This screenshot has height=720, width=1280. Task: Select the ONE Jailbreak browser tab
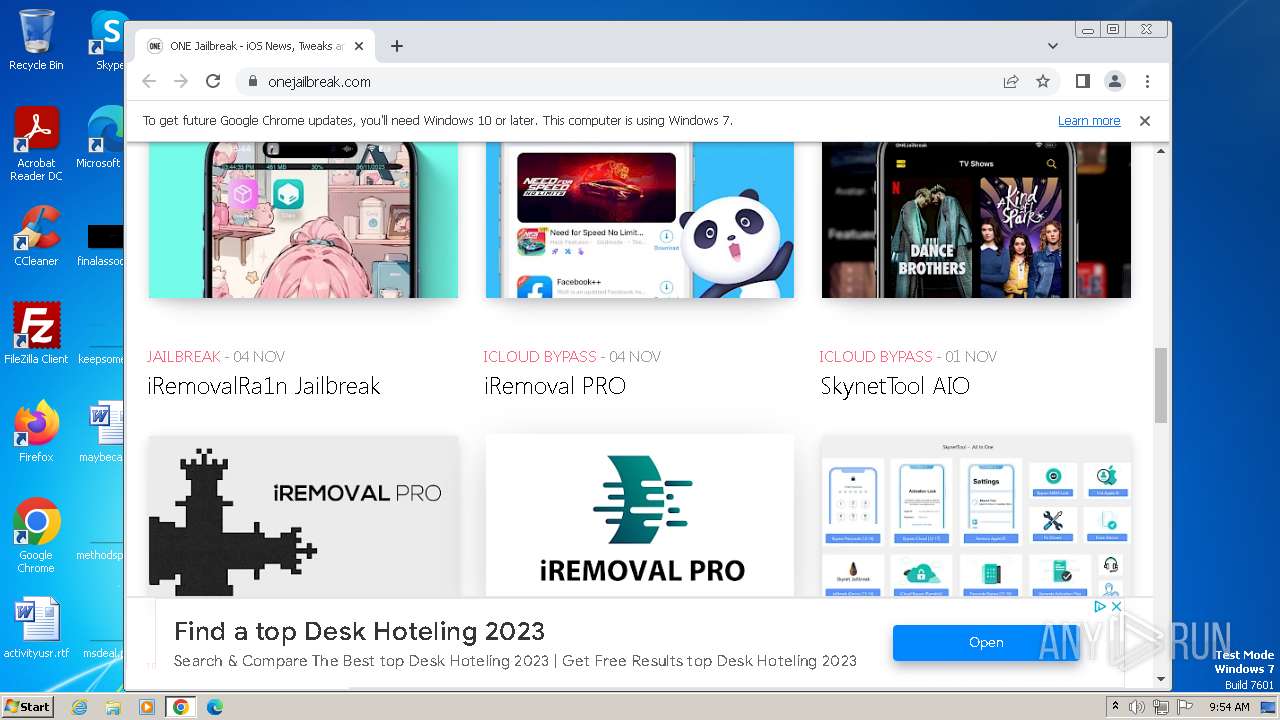pos(256,46)
